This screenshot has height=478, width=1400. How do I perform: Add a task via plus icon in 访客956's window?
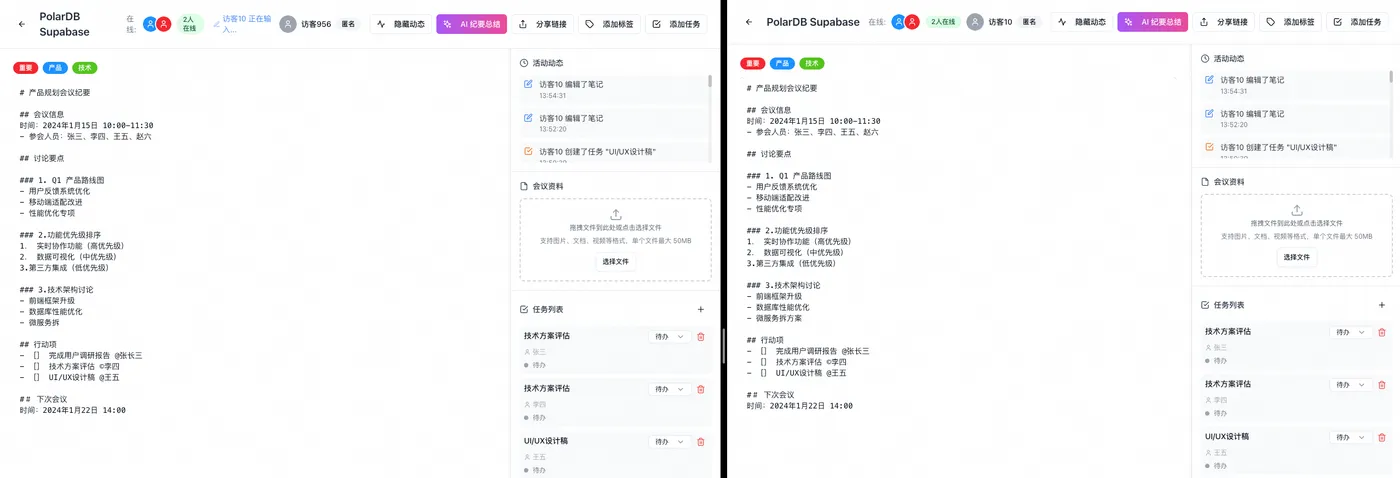pyautogui.click(x=700, y=310)
